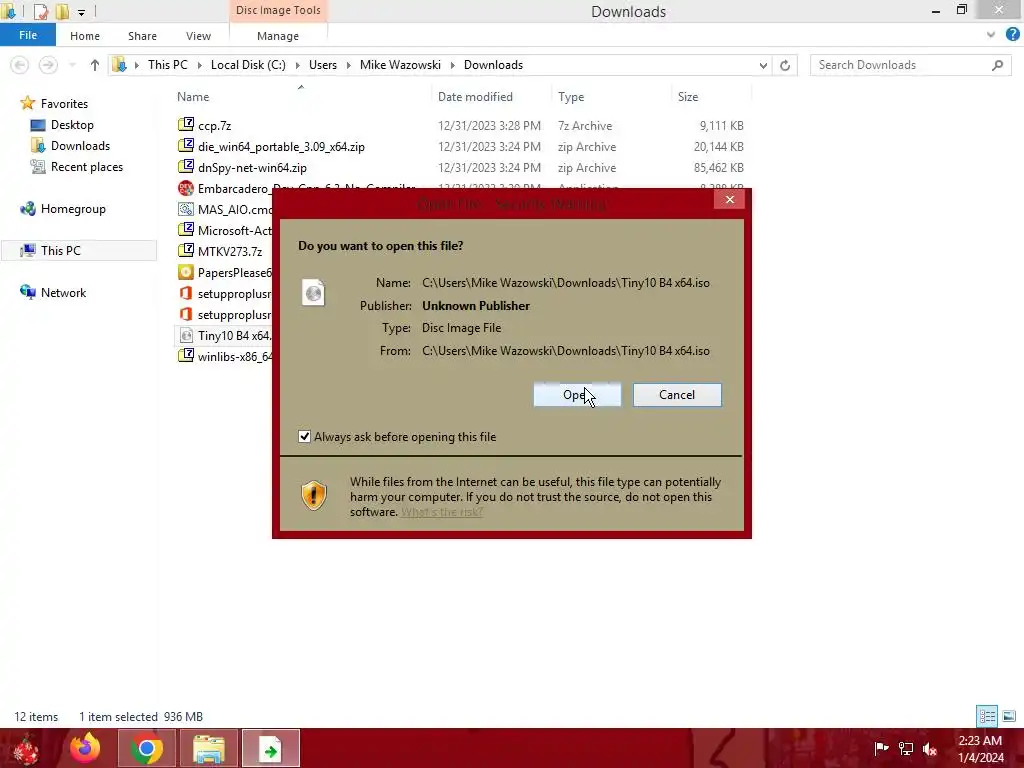Close the Open File security warning dialog
This screenshot has height=768, width=1024.
tap(729, 199)
